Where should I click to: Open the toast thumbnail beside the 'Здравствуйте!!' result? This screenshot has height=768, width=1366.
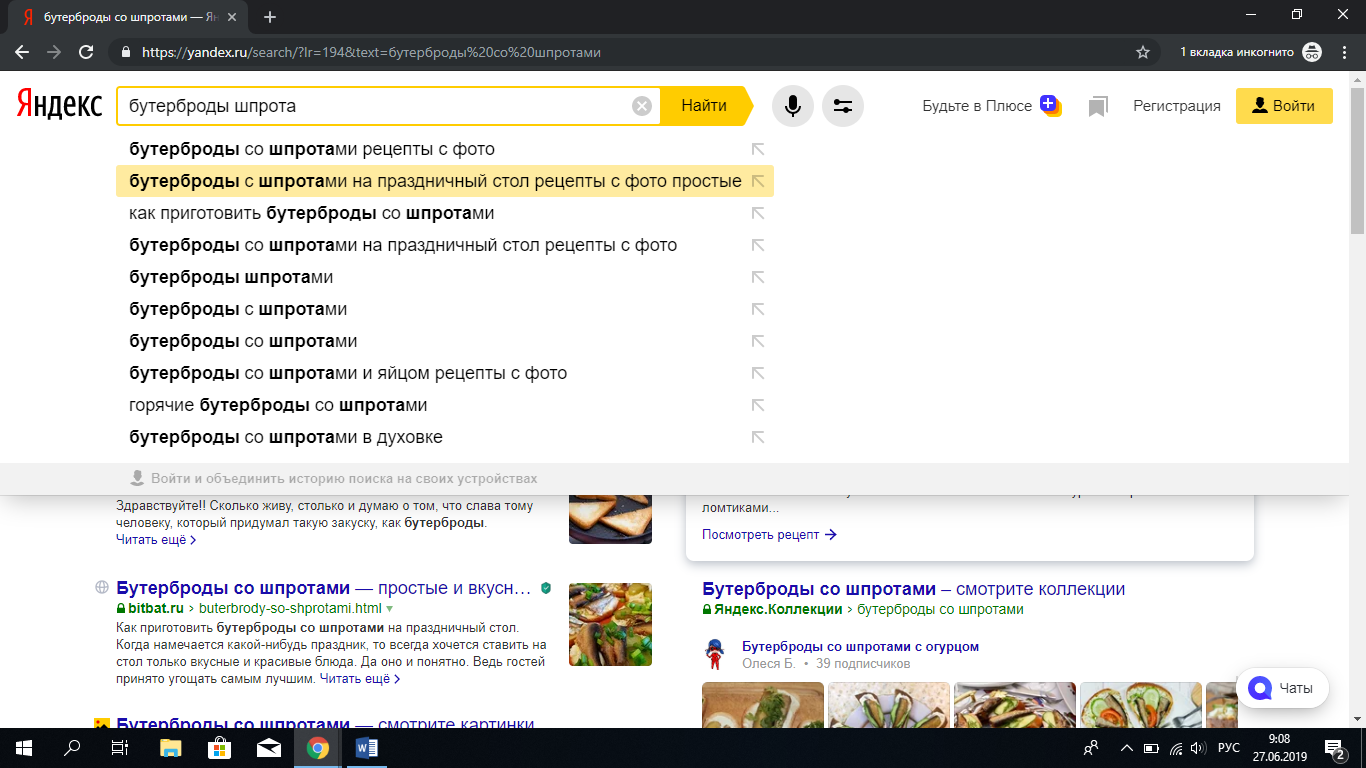610,519
